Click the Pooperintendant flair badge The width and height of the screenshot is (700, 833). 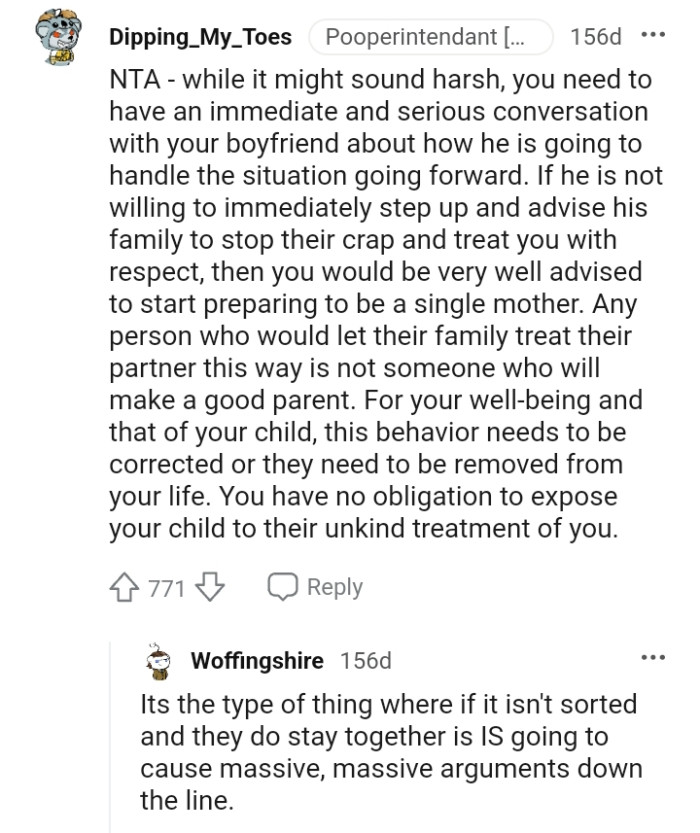pos(430,36)
